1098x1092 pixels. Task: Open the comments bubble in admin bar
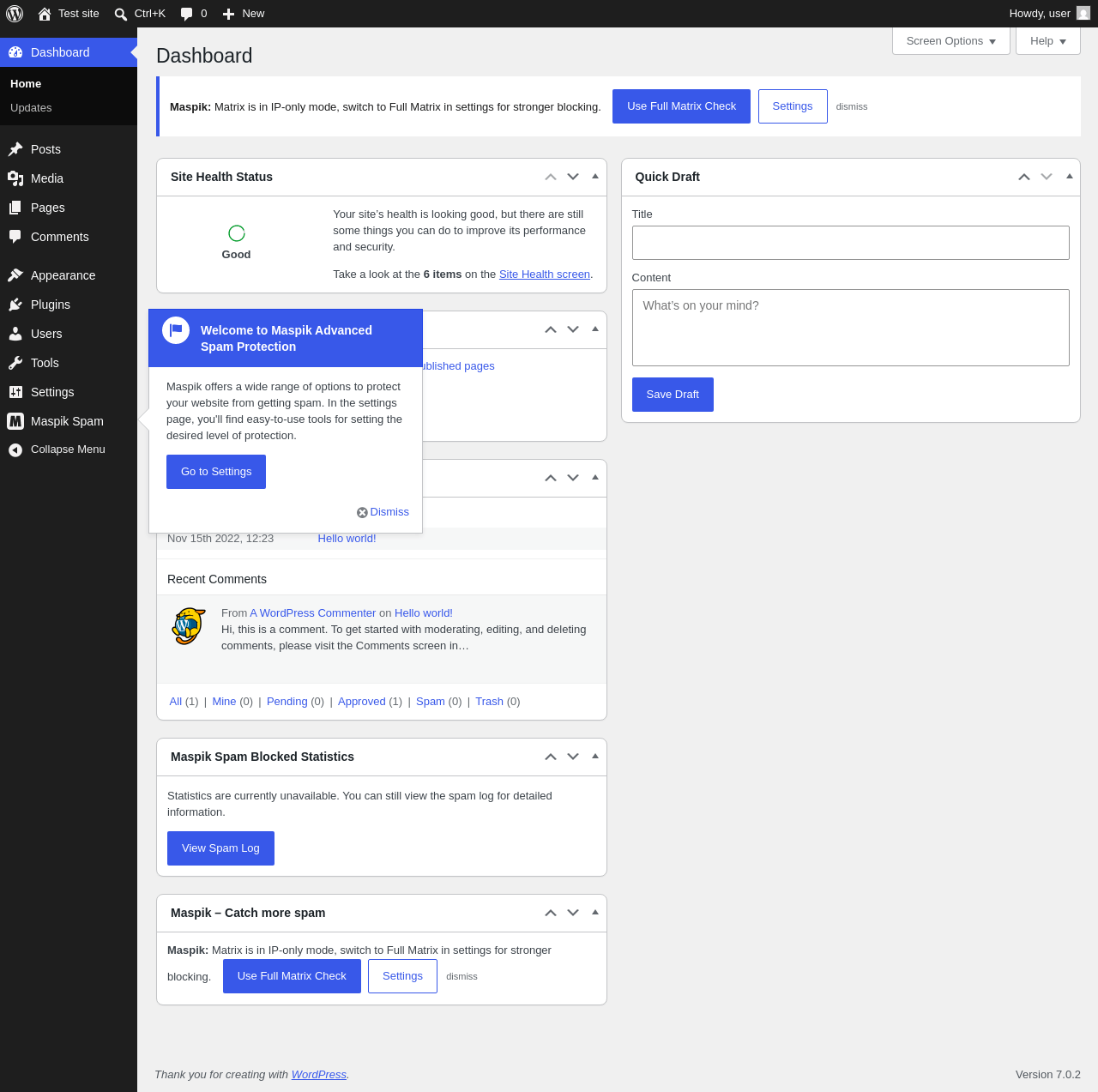point(186,14)
